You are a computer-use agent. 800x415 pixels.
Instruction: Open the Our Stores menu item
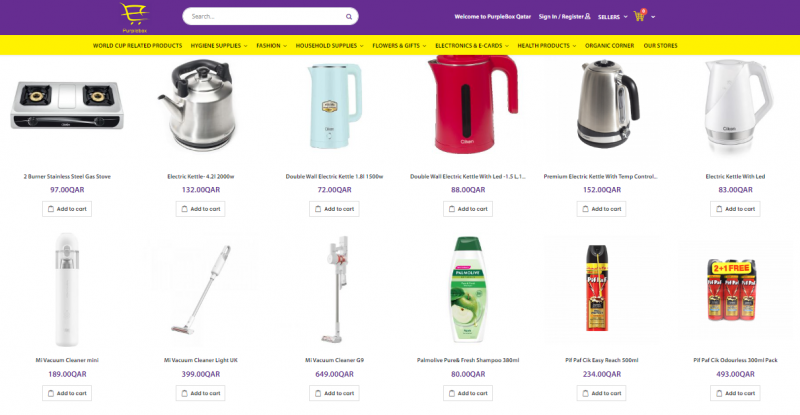[x=661, y=45]
